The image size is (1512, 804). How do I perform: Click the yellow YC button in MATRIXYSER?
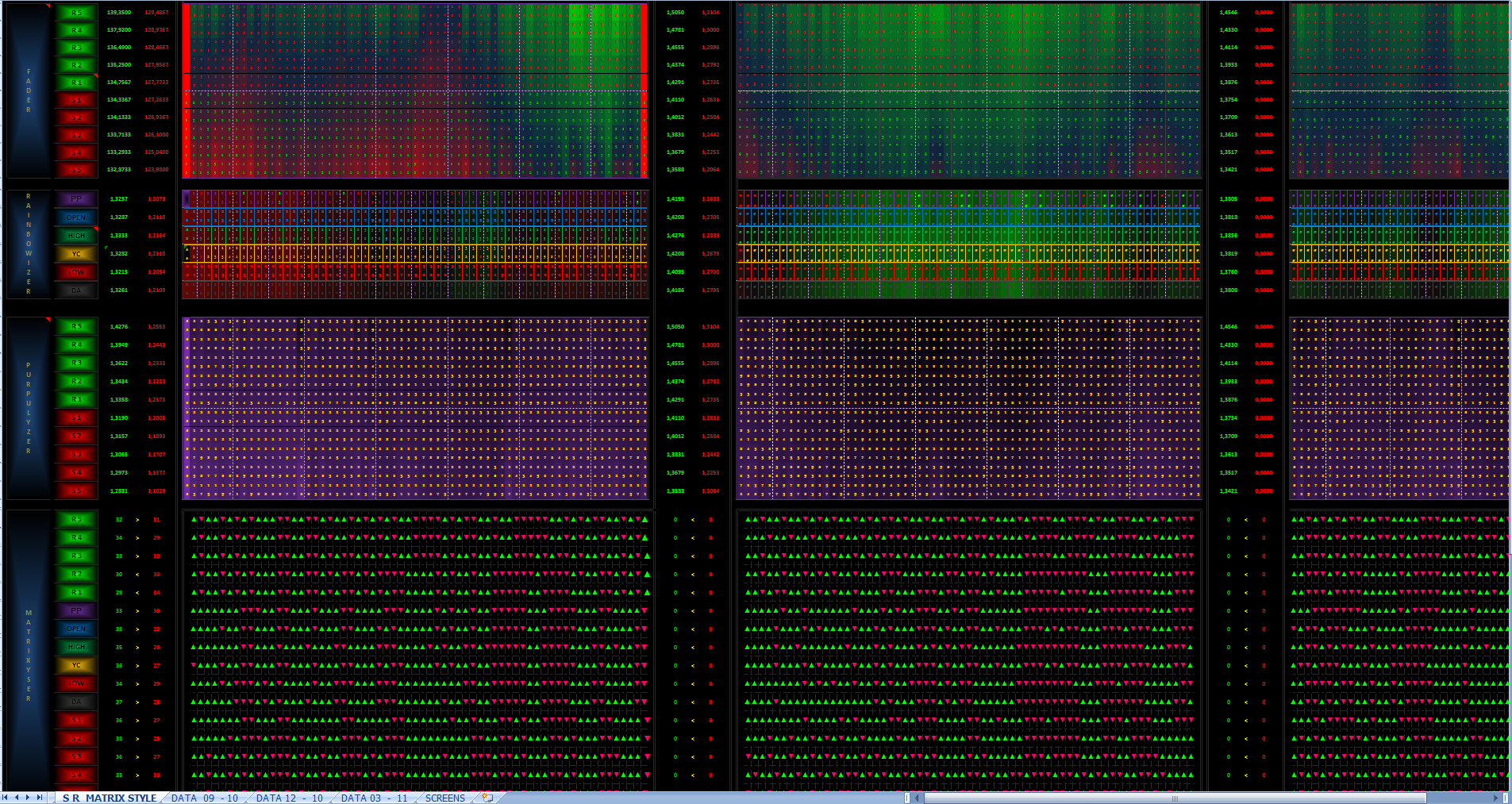pyautogui.click(x=76, y=666)
